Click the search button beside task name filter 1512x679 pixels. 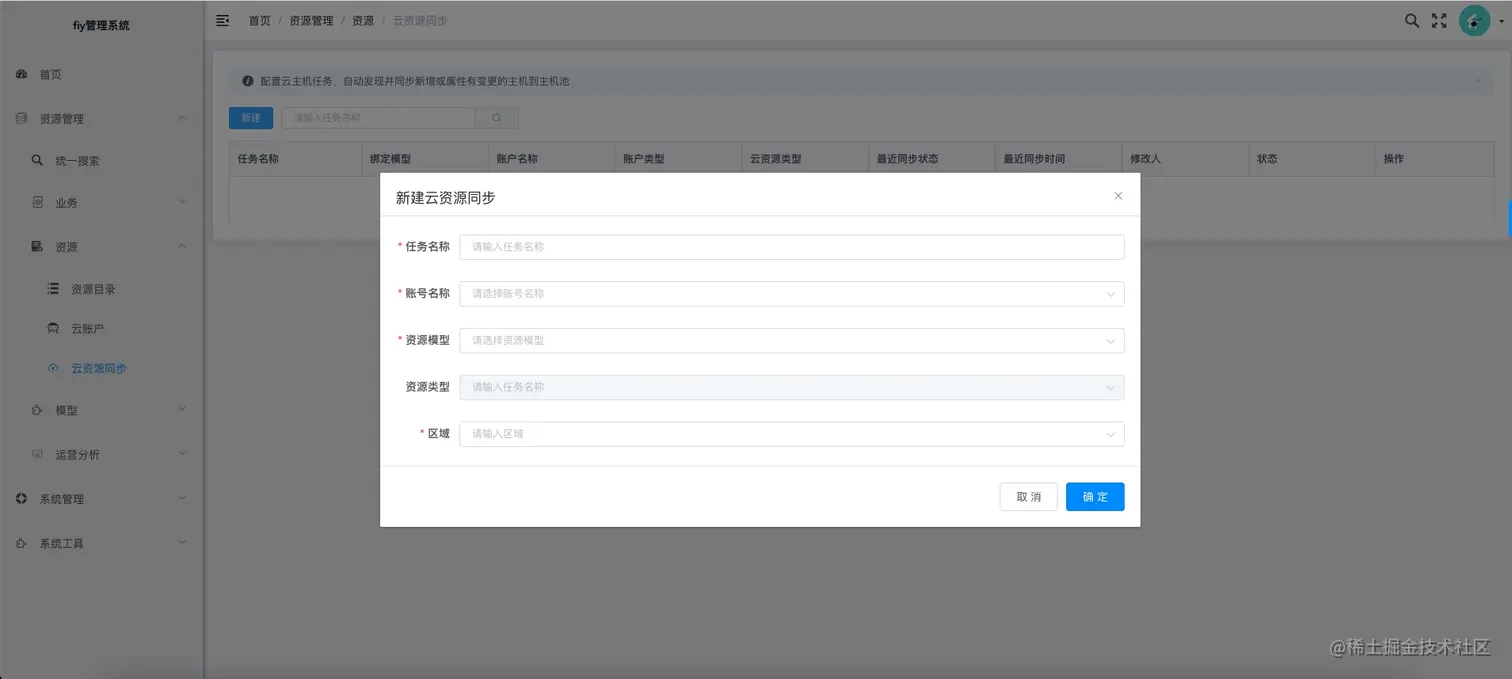tap(496, 118)
